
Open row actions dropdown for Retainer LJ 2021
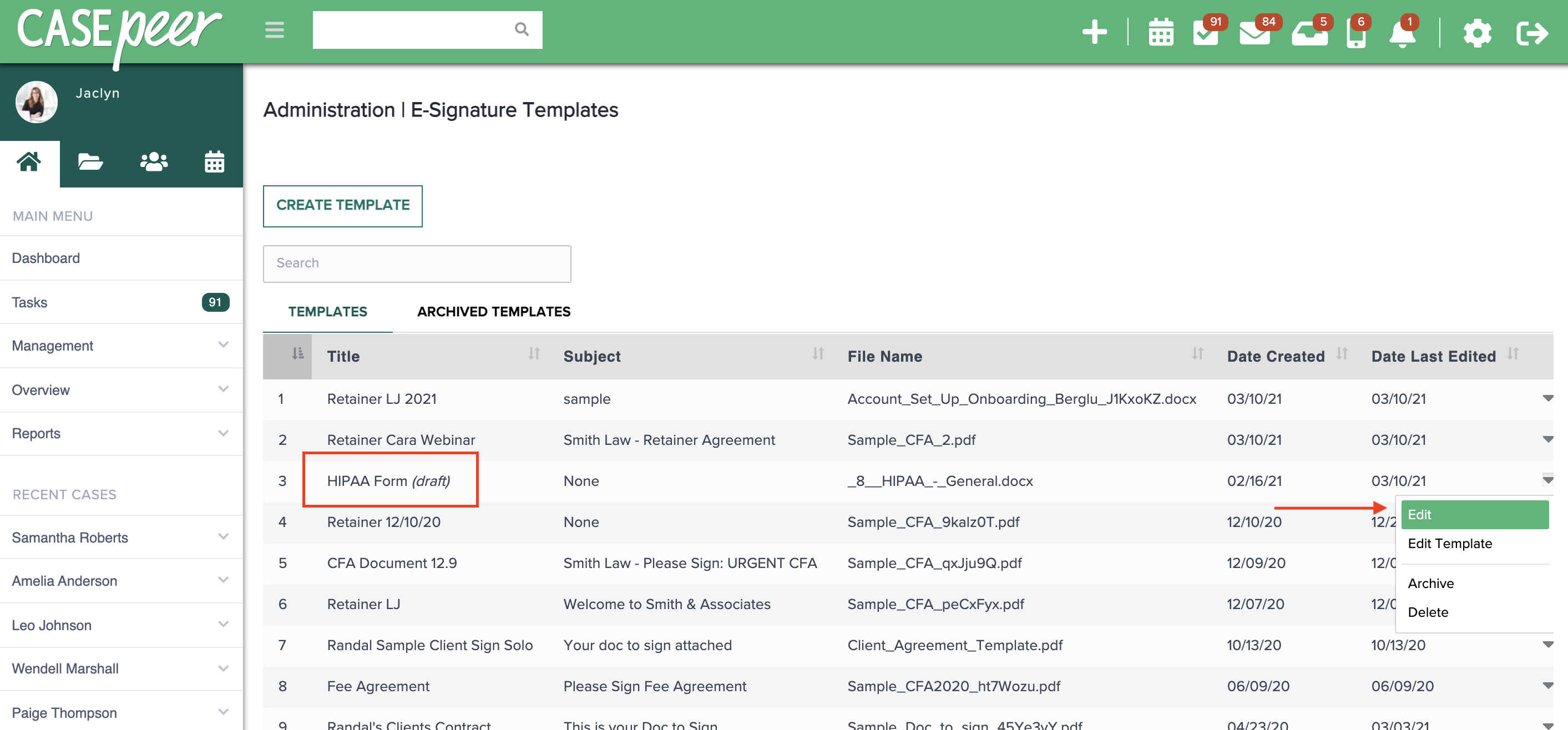(1548, 398)
